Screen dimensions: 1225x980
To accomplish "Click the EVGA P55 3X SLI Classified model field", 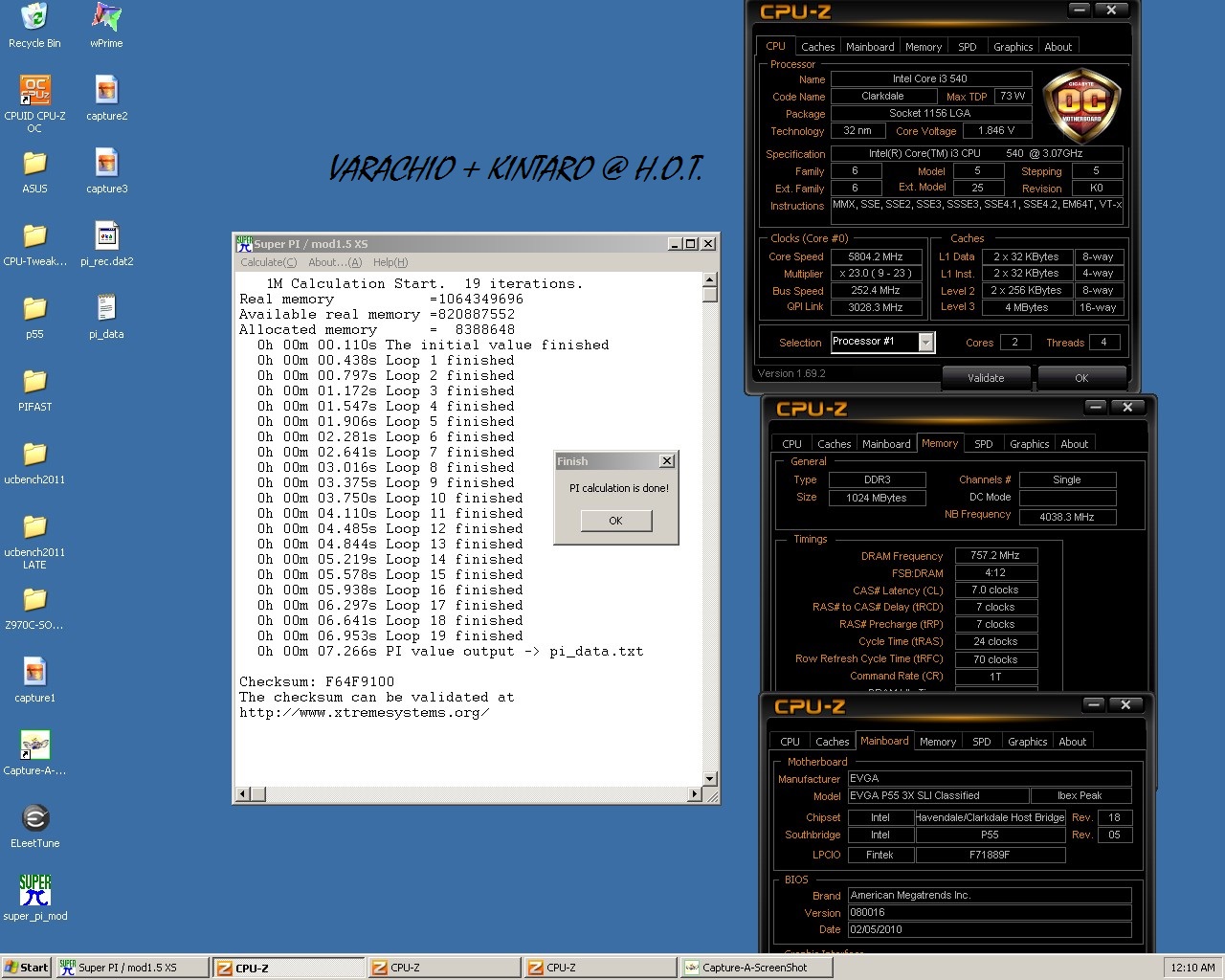I will [x=938, y=795].
